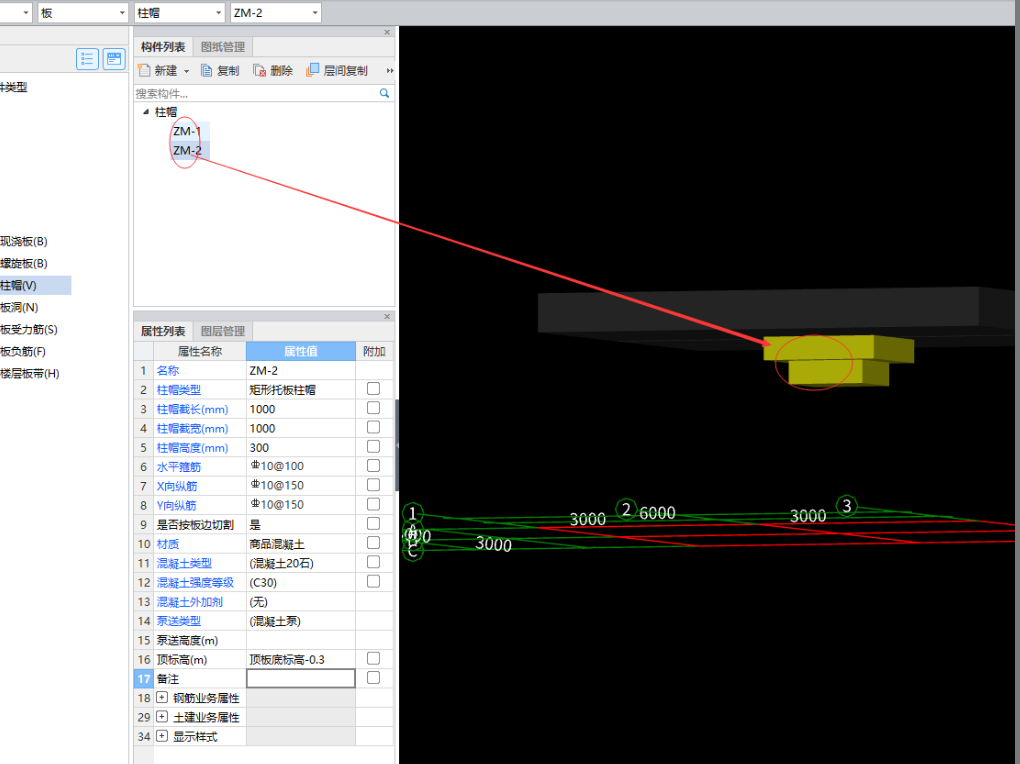Tick the 柱帽高度 附加 checkbox
Screen dimensions: 1020x764
[373, 446]
